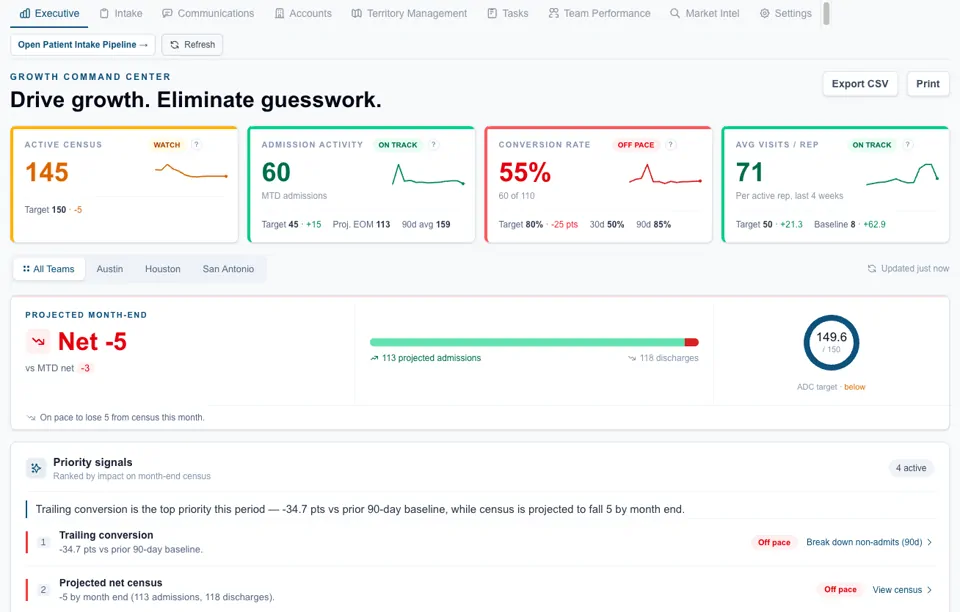The height and width of the screenshot is (612, 960).
Task: Click the Settings gear icon
Action: click(764, 13)
